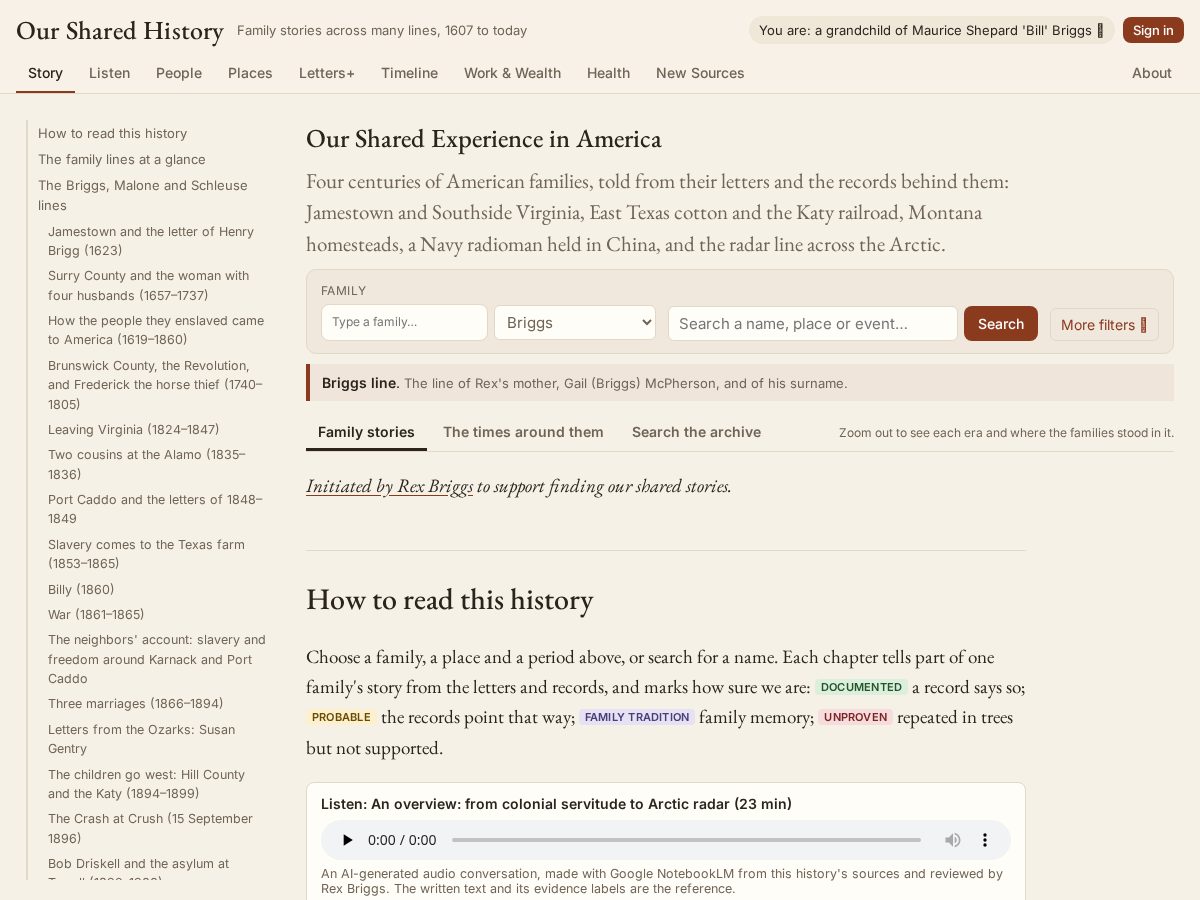Go to the Timeline tab
Viewport: 1200px width, 900px height.
tap(409, 73)
